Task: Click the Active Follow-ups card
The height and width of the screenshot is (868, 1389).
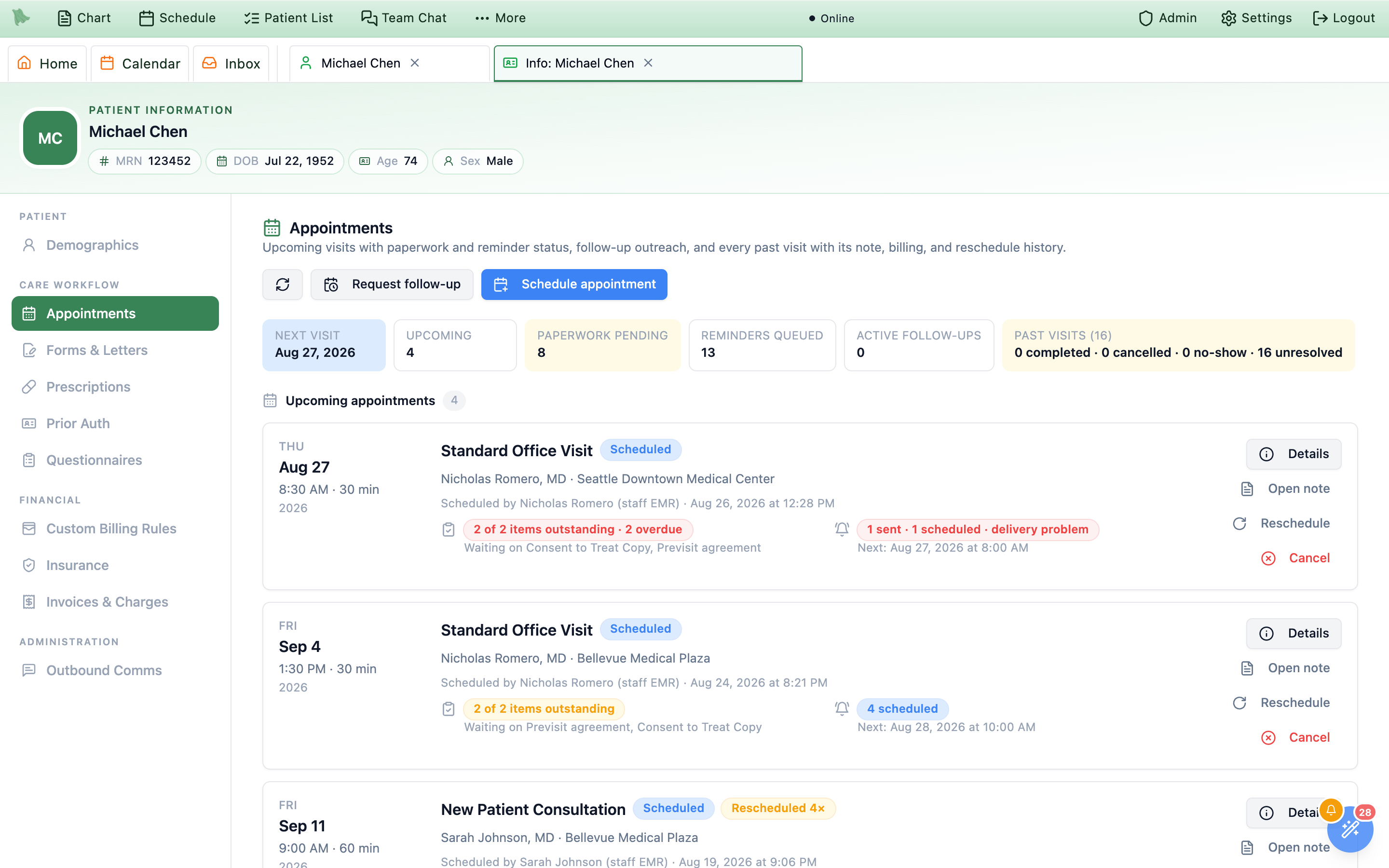Action: 919,345
